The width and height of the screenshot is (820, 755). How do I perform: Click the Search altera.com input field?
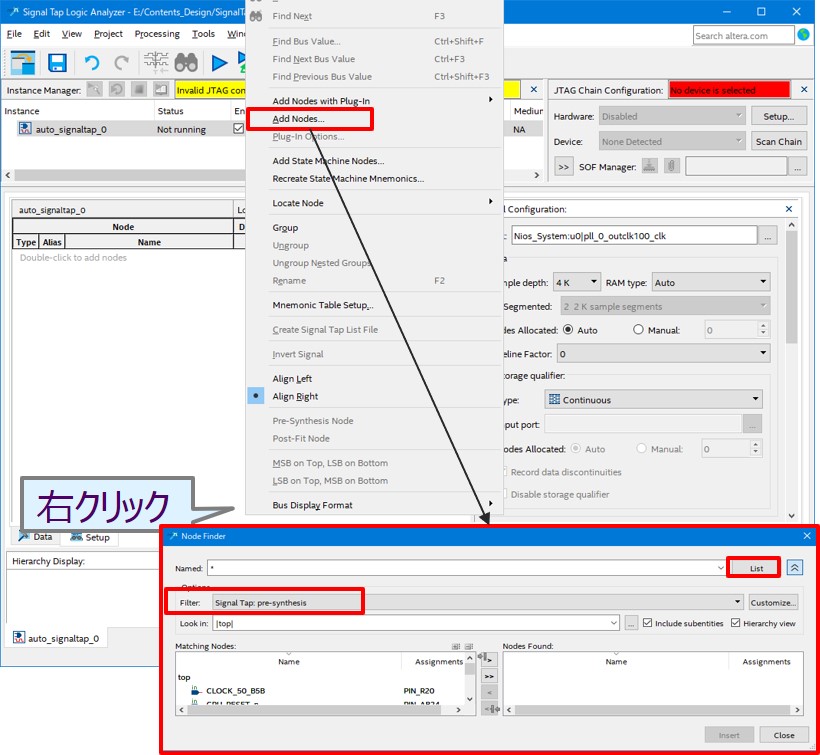(743, 36)
